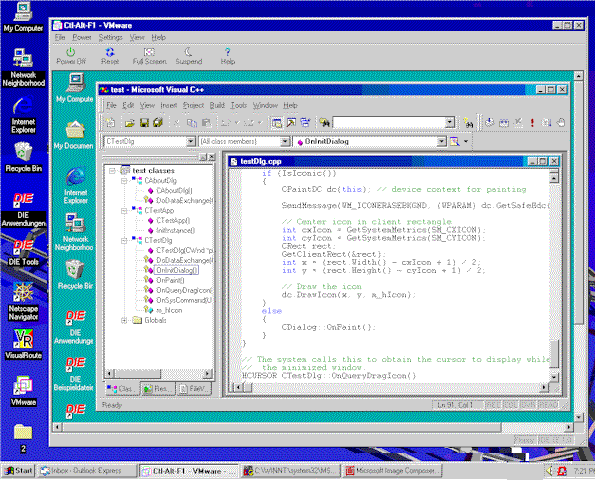Toggle the Workspace window icon

277,123
